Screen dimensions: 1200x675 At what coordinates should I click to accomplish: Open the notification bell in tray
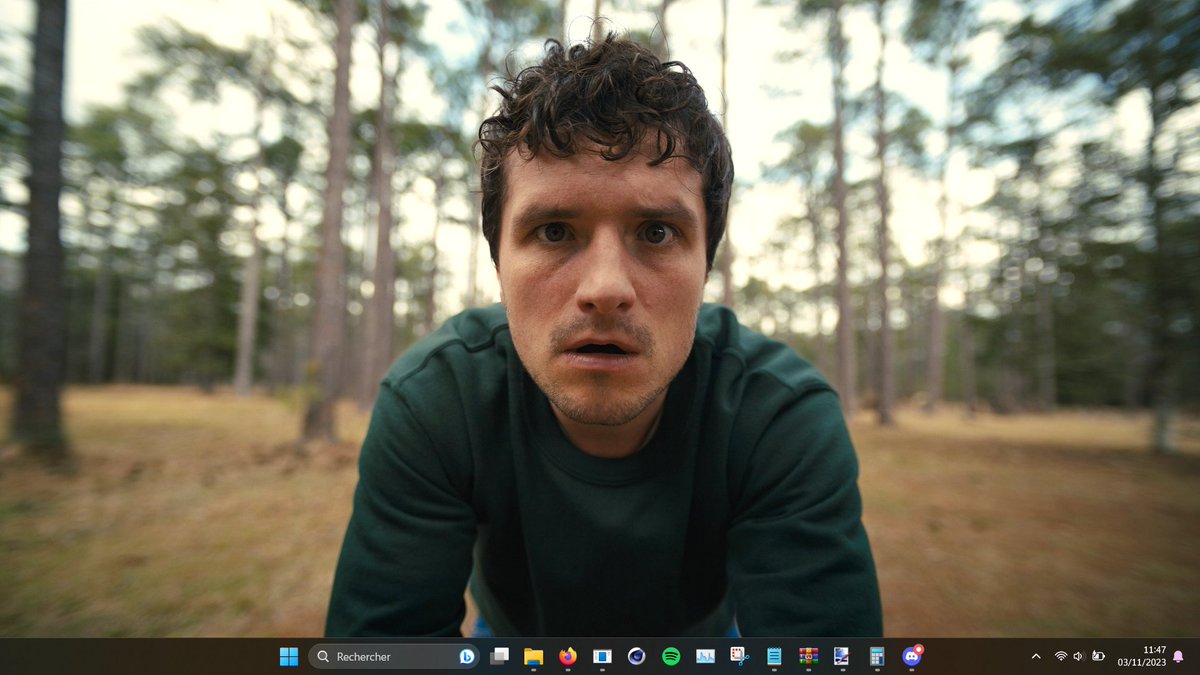(x=1178, y=656)
